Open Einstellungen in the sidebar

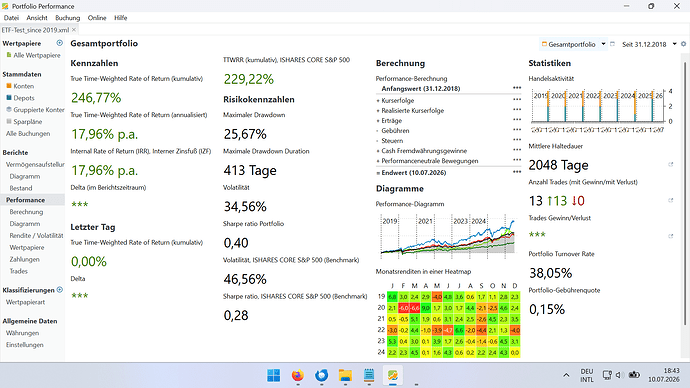click(25, 344)
